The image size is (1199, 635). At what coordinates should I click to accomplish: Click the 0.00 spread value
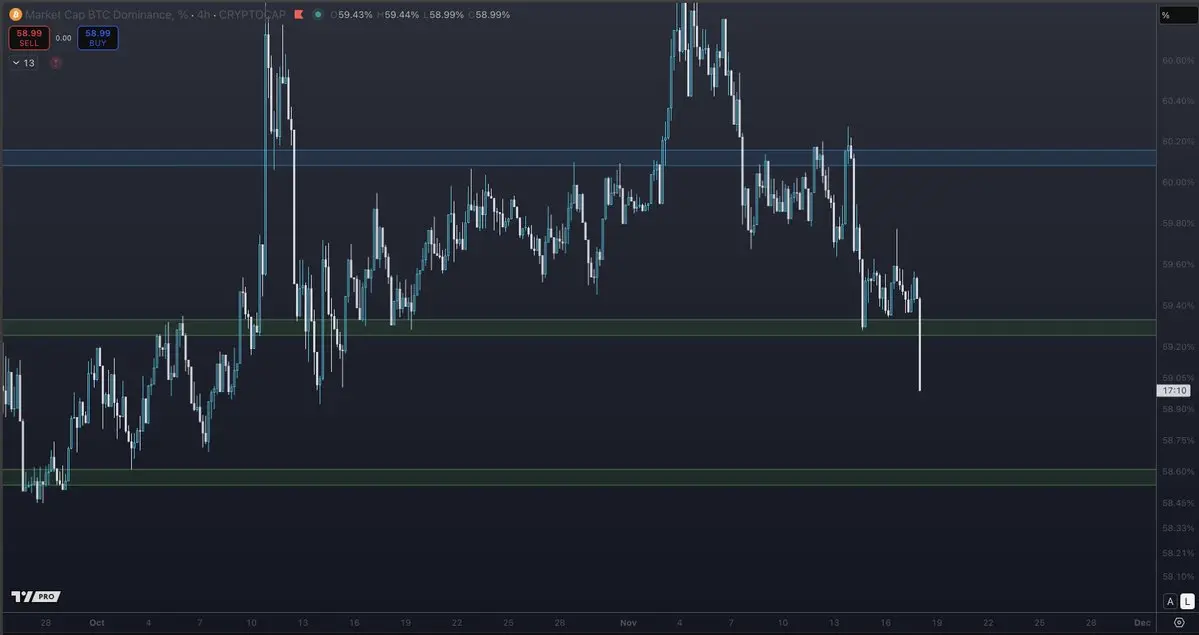tap(63, 38)
